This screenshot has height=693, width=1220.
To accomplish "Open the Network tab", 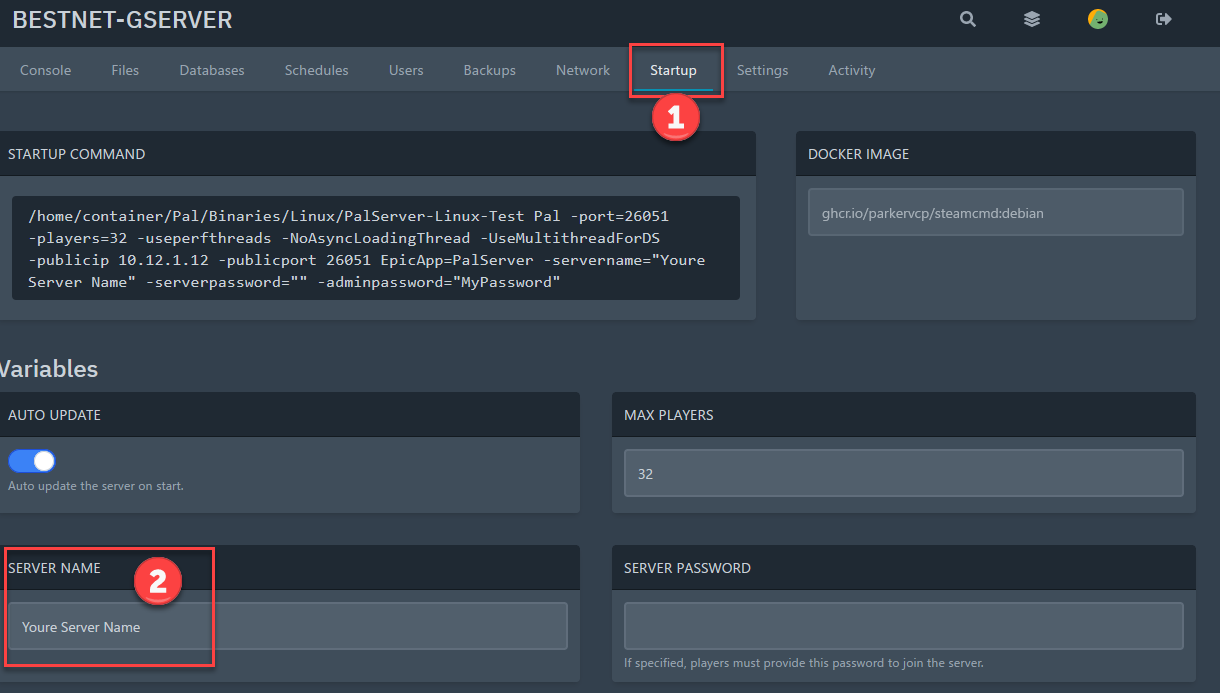I will point(583,70).
